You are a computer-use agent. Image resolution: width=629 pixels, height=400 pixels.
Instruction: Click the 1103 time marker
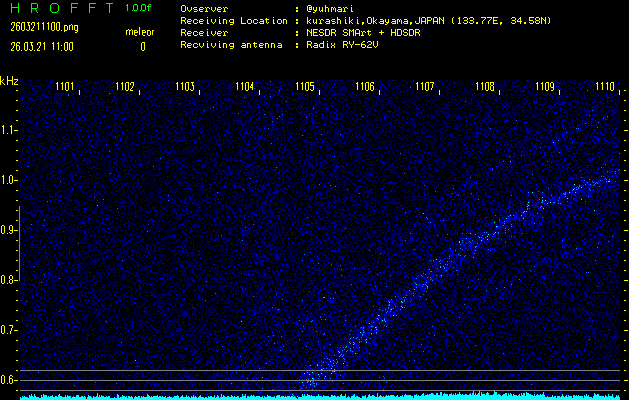point(185,88)
